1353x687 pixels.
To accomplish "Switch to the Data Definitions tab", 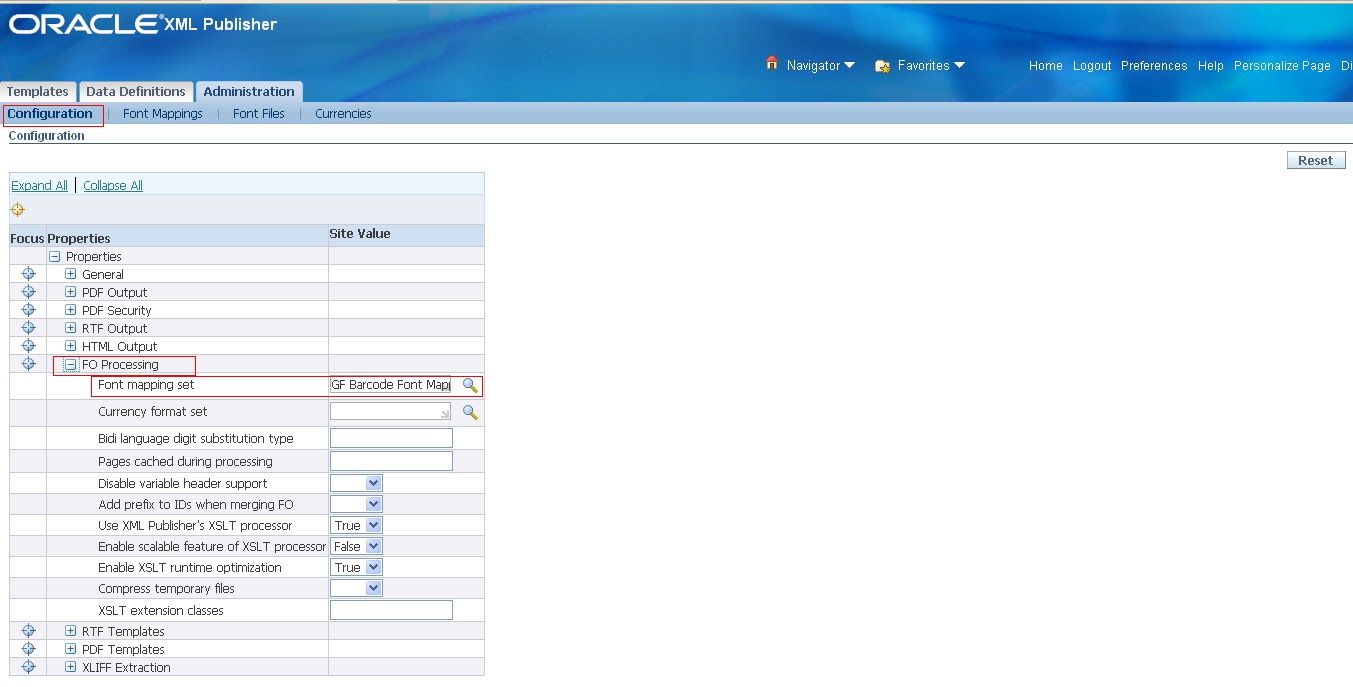I will pyautogui.click(x=136, y=91).
